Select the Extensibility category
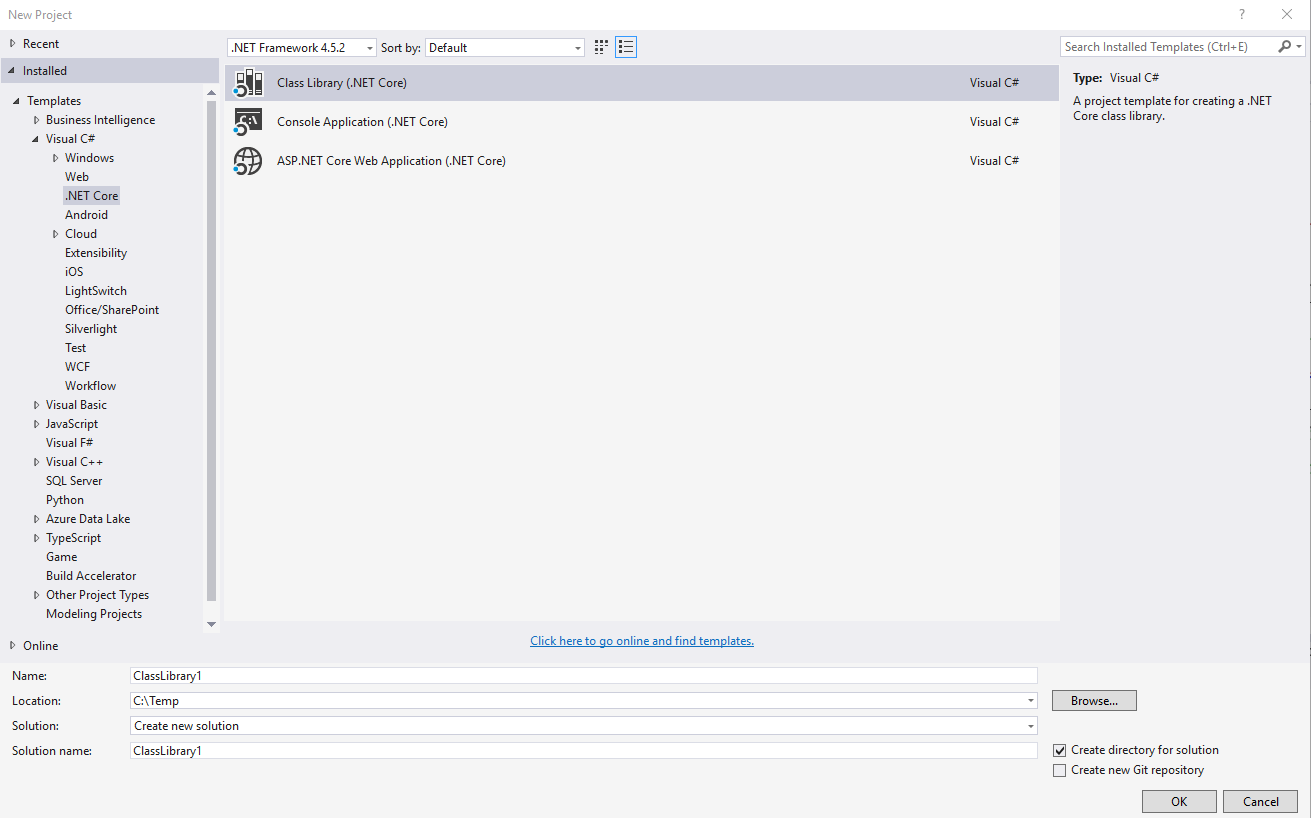The image size is (1311, 818). click(96, 253)
